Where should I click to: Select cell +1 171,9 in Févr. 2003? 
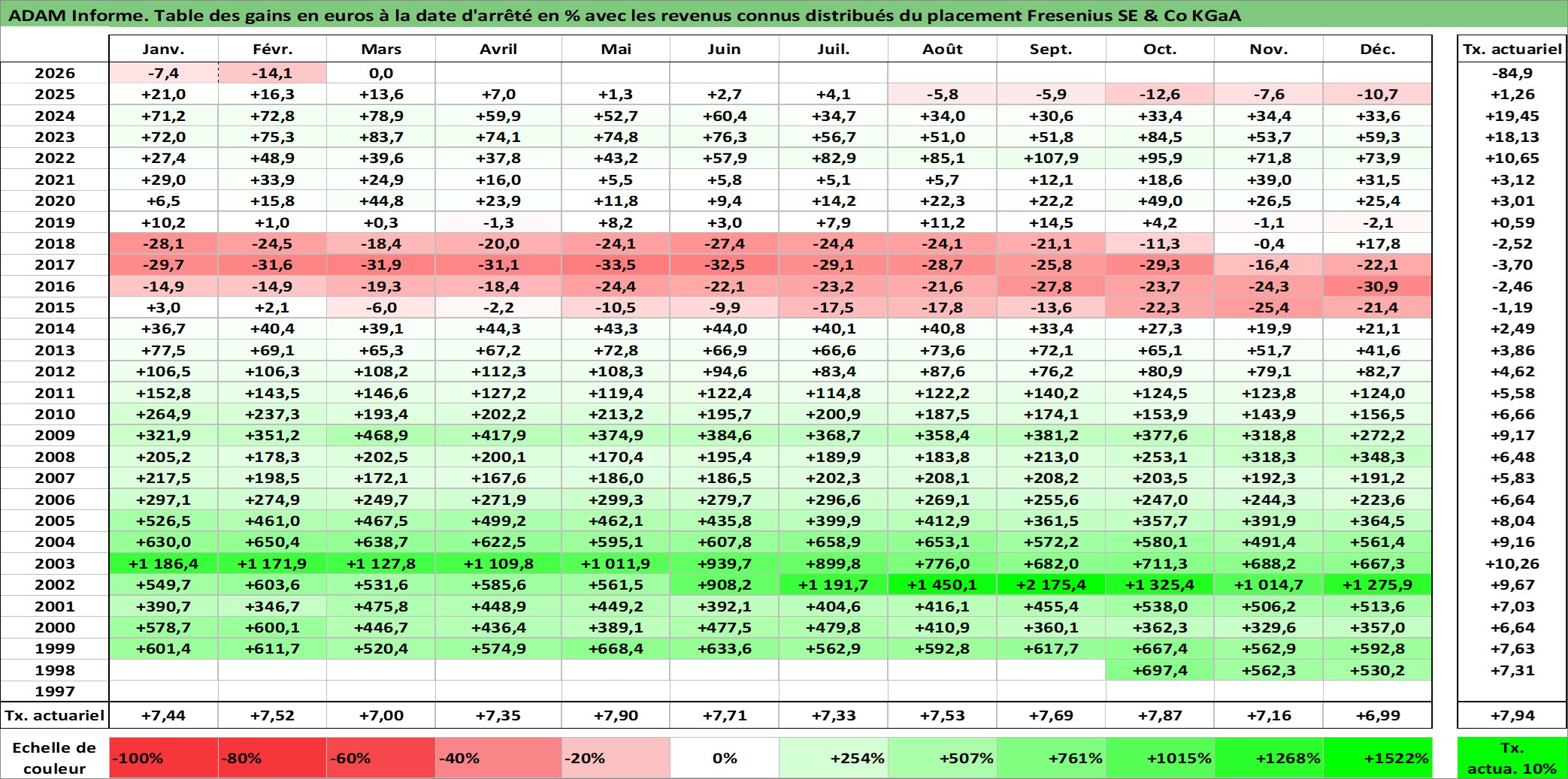click(272, 563)
